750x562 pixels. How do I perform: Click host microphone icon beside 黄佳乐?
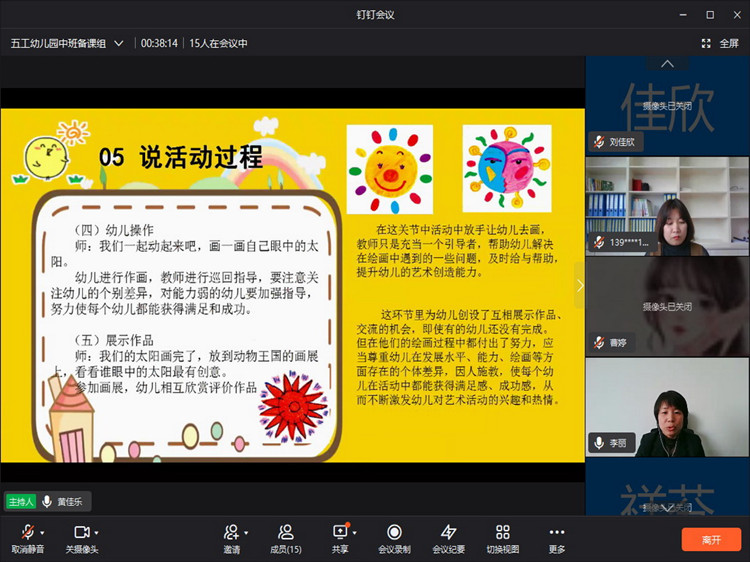(x=47, y=501)
